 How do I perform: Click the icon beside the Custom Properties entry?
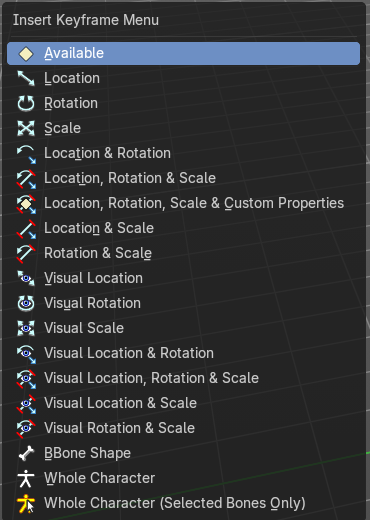[x=26, y=204]
